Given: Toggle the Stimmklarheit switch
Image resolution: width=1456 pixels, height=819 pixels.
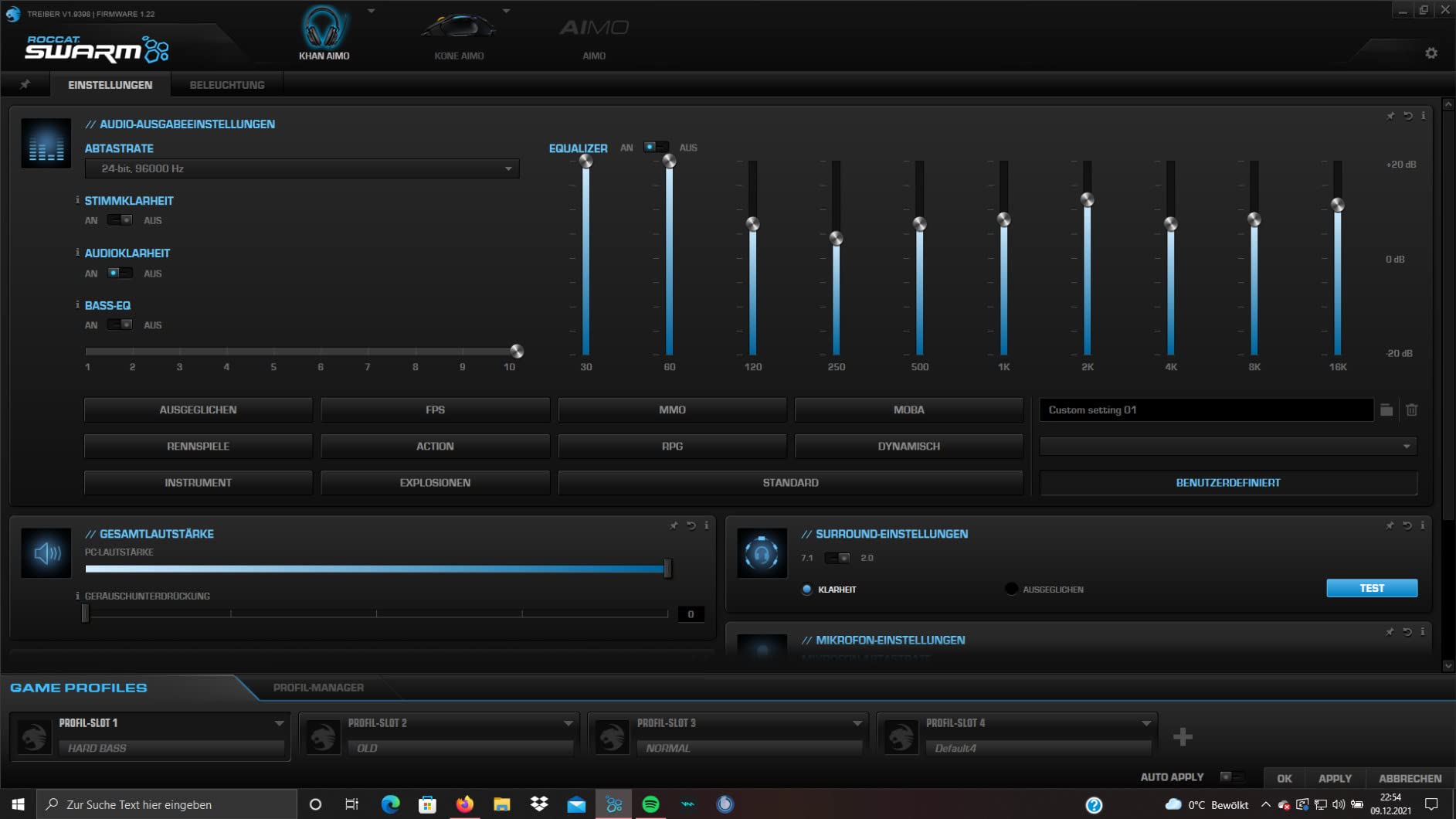Looking at the screenshot, I should 120,220.
